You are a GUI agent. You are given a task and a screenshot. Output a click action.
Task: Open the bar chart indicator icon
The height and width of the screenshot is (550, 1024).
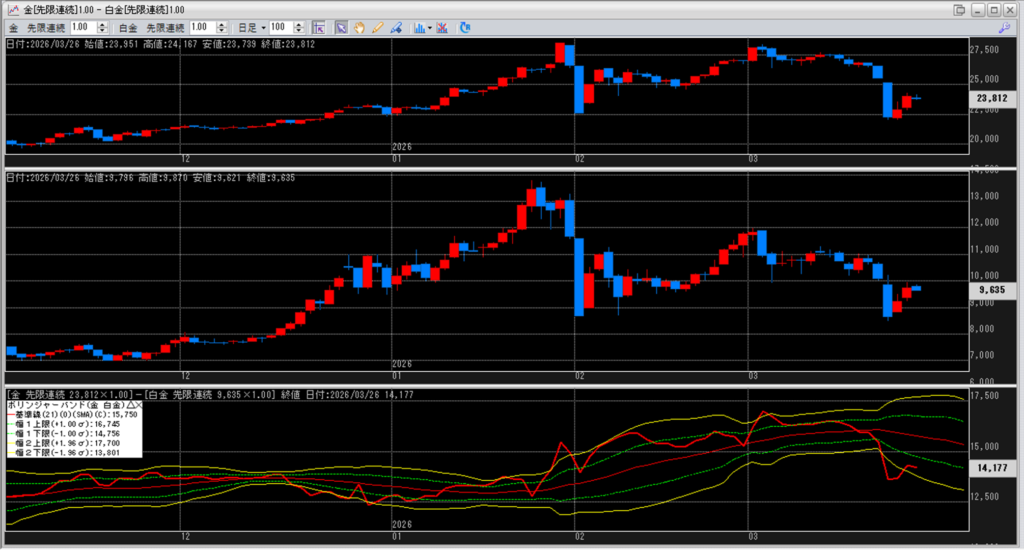click(419, 27)
